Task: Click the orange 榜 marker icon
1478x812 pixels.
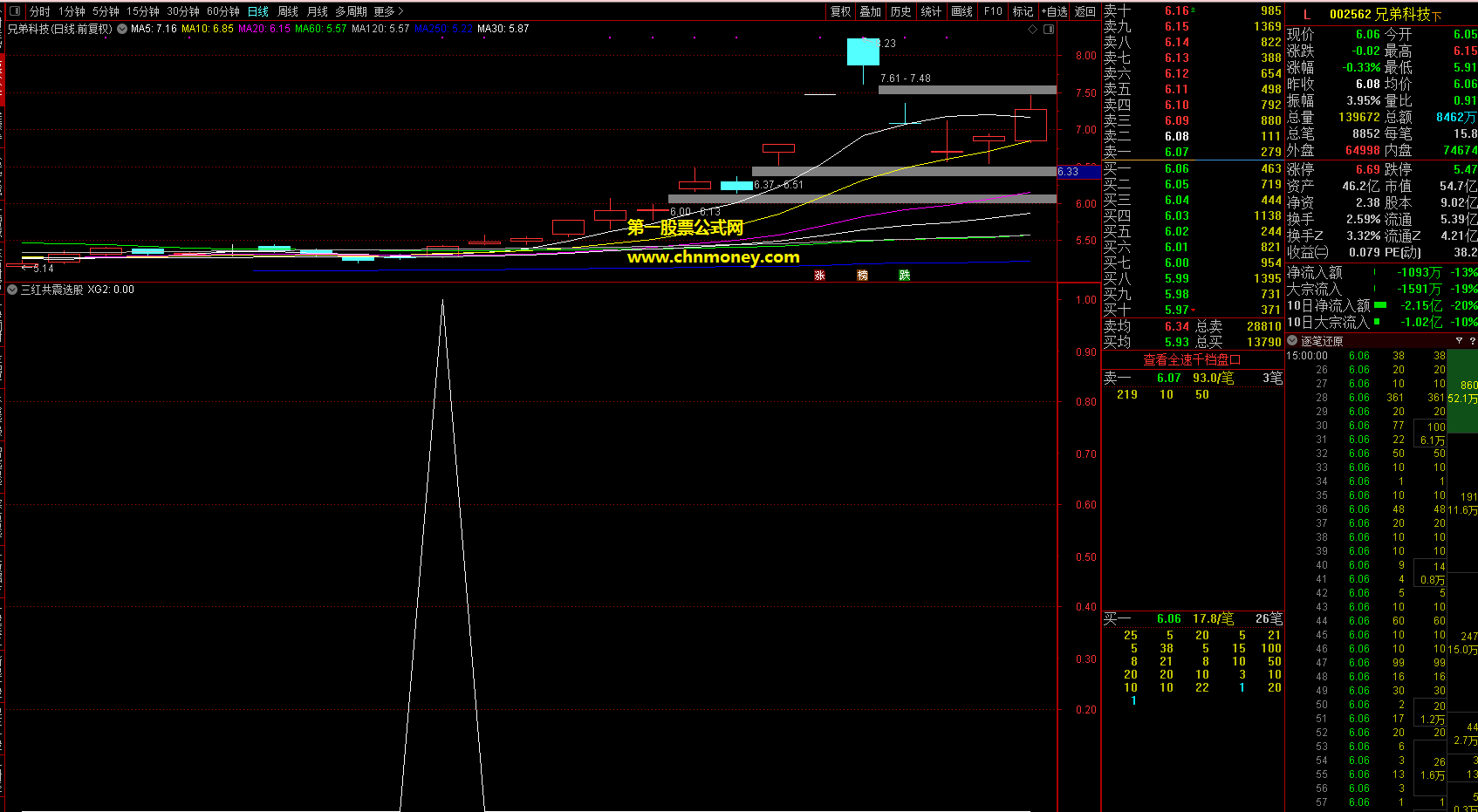Action: [862, 275]
